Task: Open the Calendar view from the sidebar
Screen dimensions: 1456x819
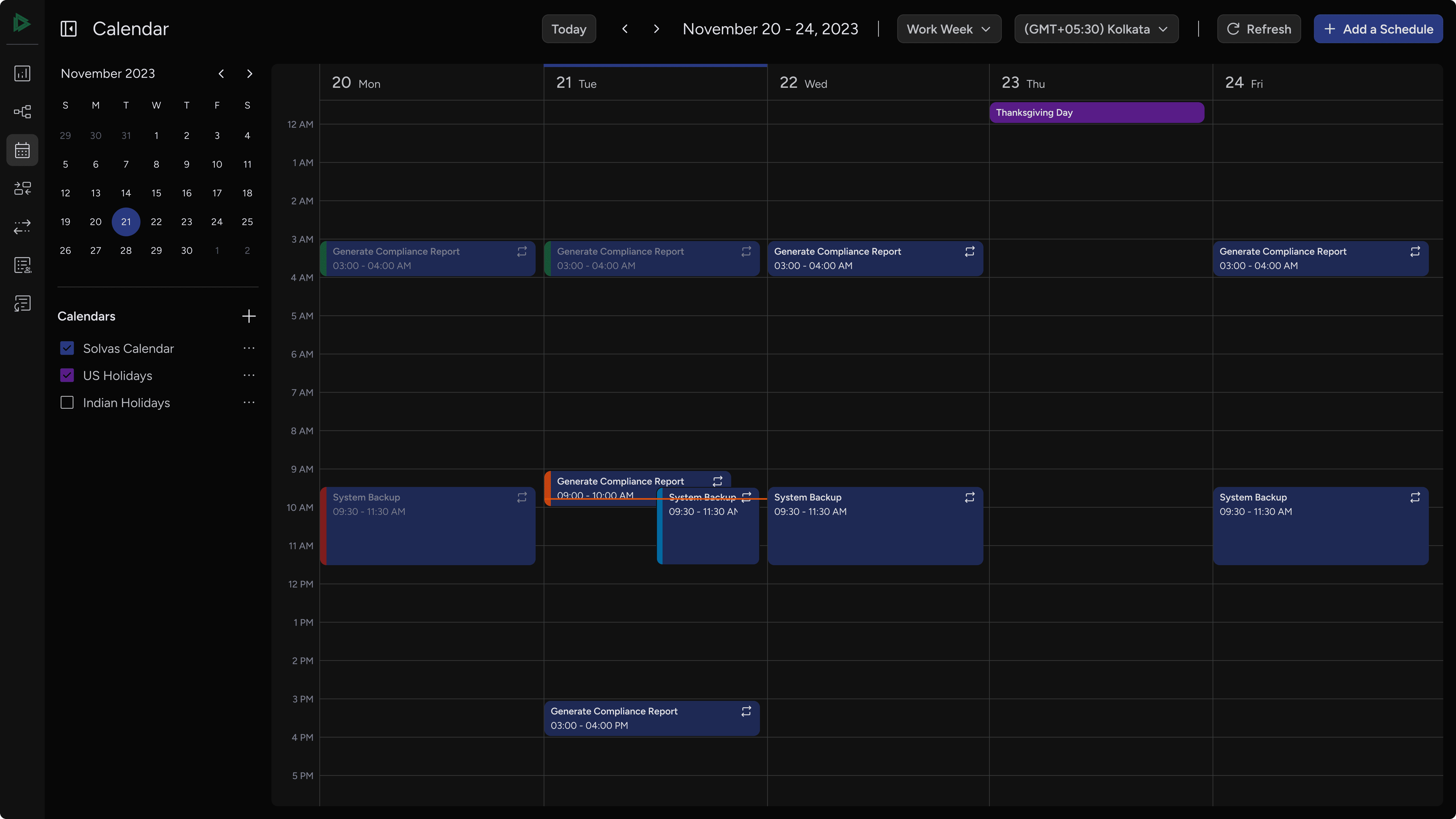Action: [x=22, y=150]
